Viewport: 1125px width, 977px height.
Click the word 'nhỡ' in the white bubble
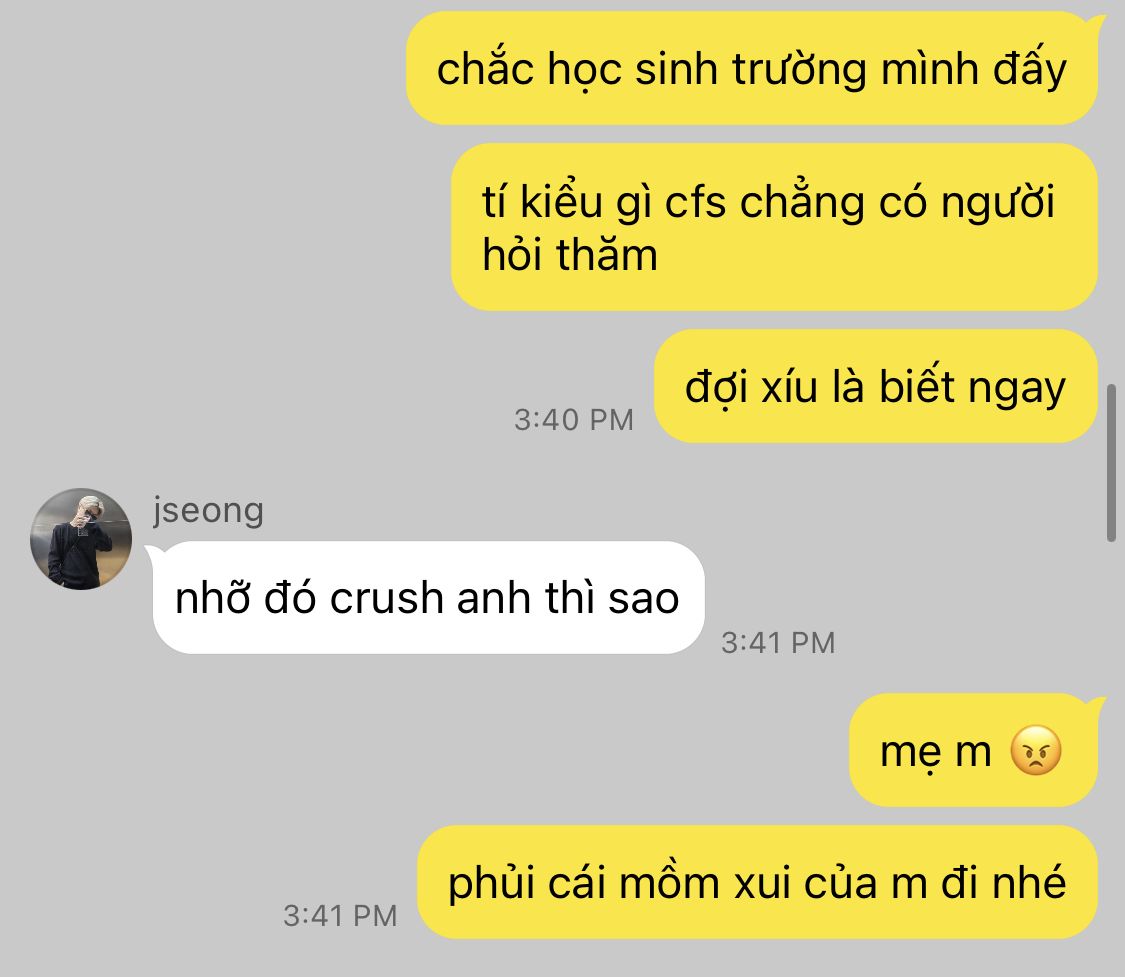(x=213, y=598)
